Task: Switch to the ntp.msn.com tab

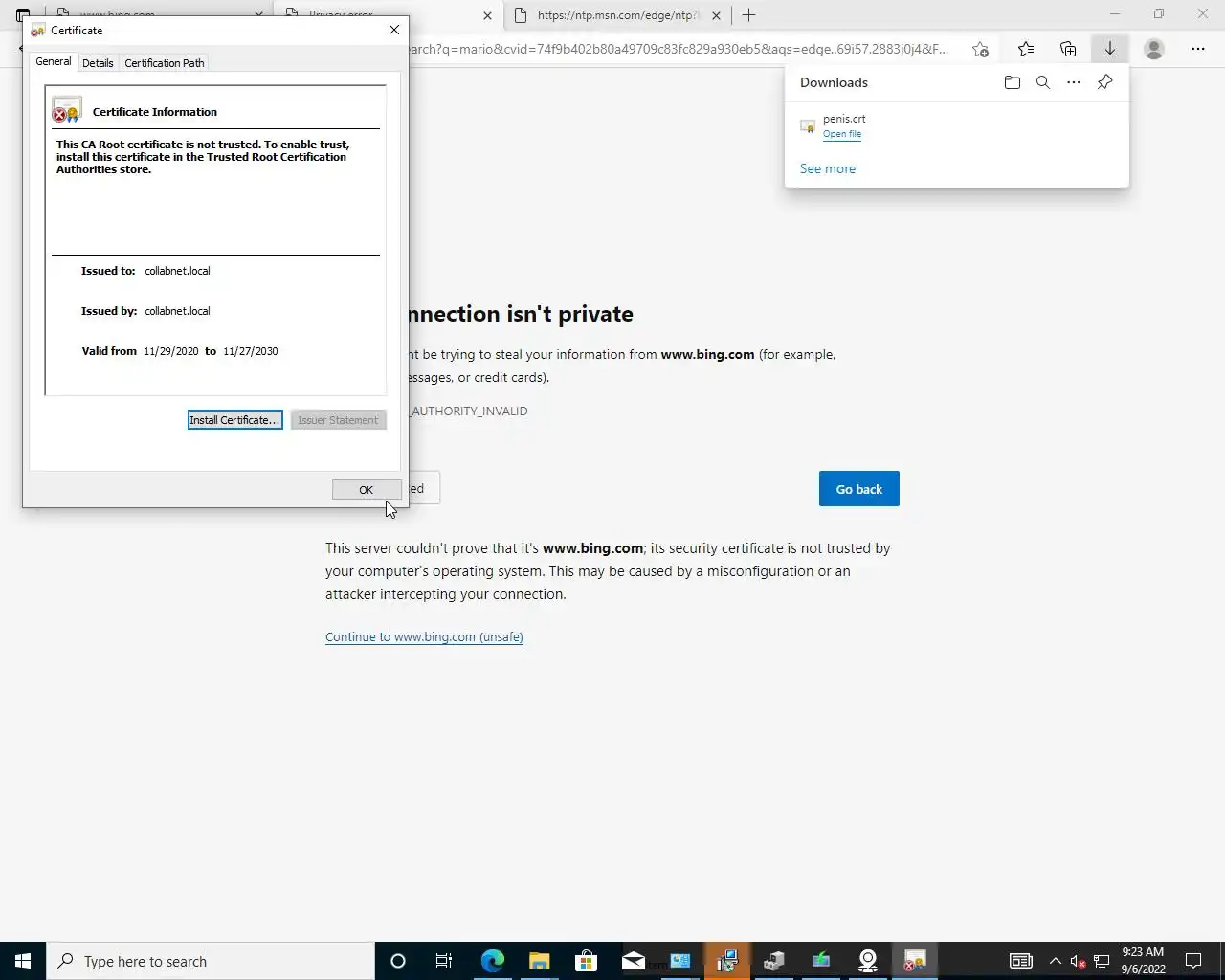Action: pos(617,15)
